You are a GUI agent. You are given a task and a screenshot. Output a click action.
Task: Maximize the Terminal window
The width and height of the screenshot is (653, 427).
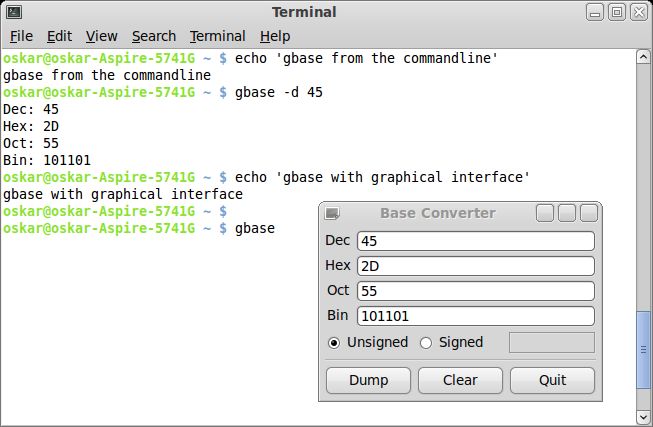click(x=617, y=12)
